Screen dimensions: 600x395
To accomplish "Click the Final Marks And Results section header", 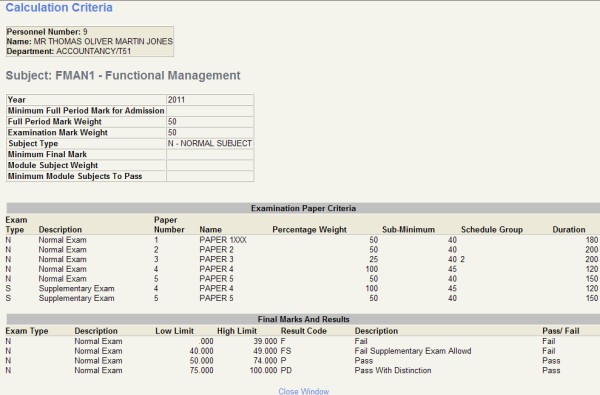I will pos(303,319).
